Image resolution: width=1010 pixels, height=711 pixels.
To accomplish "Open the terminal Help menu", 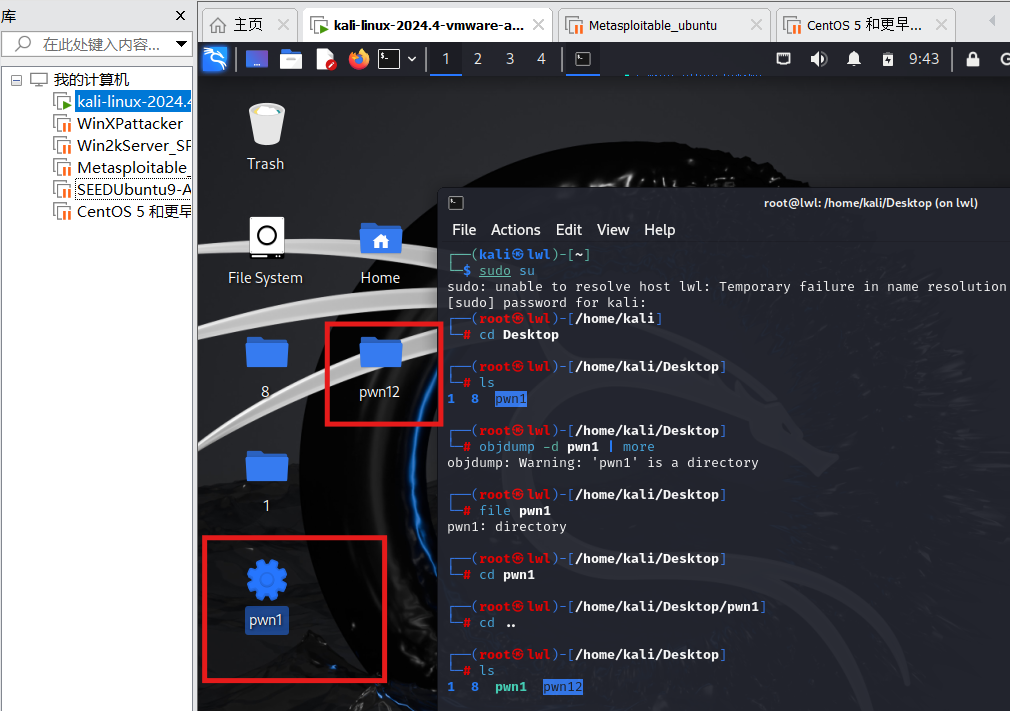I will click(x=660, y=230).
